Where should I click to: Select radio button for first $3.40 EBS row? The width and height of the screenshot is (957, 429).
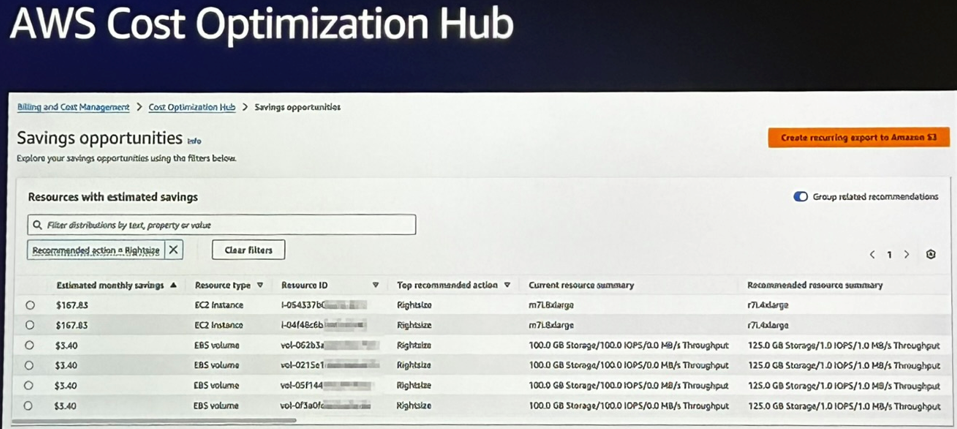30,346
